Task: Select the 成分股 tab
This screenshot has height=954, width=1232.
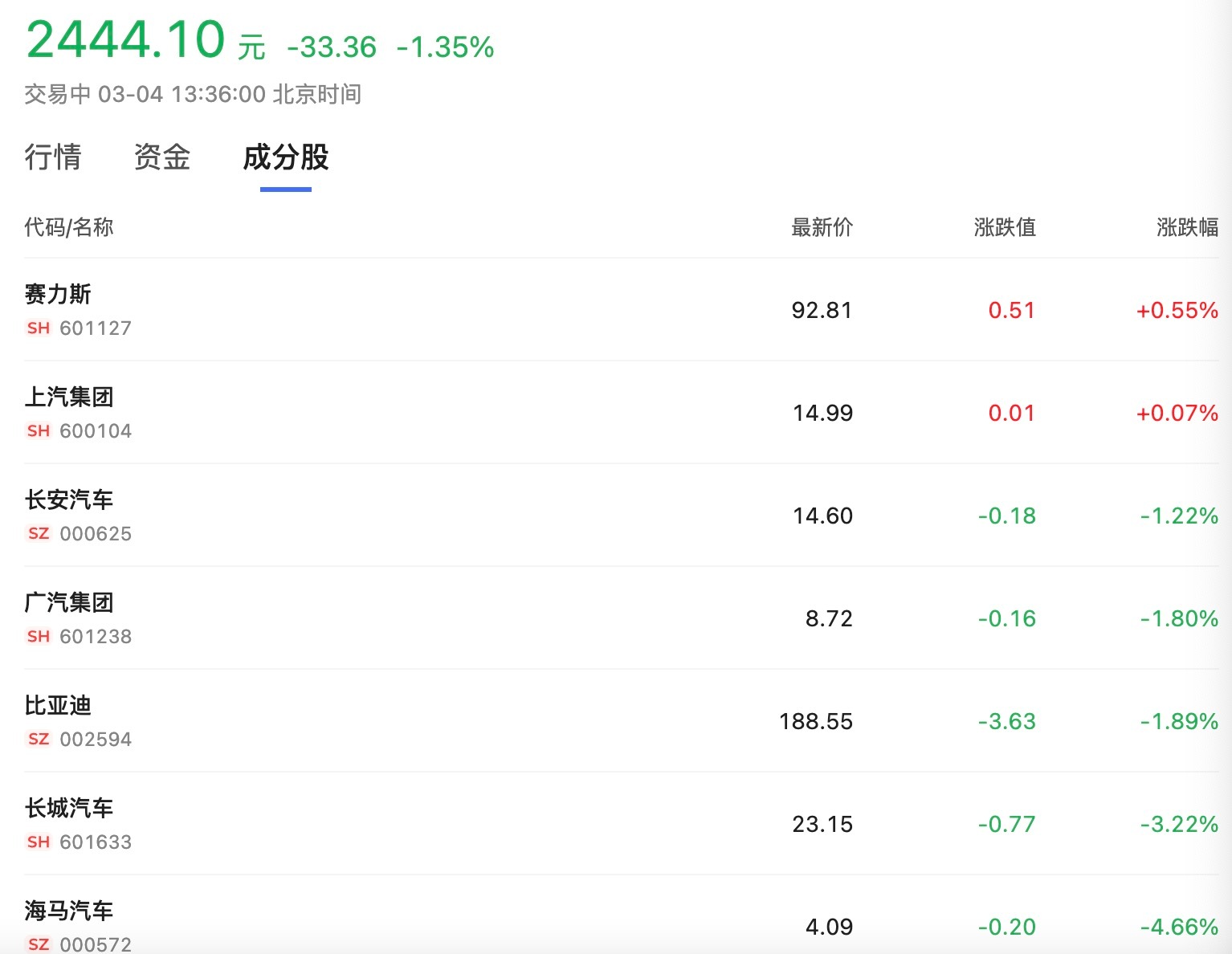Action: click(x=286, y=157)
